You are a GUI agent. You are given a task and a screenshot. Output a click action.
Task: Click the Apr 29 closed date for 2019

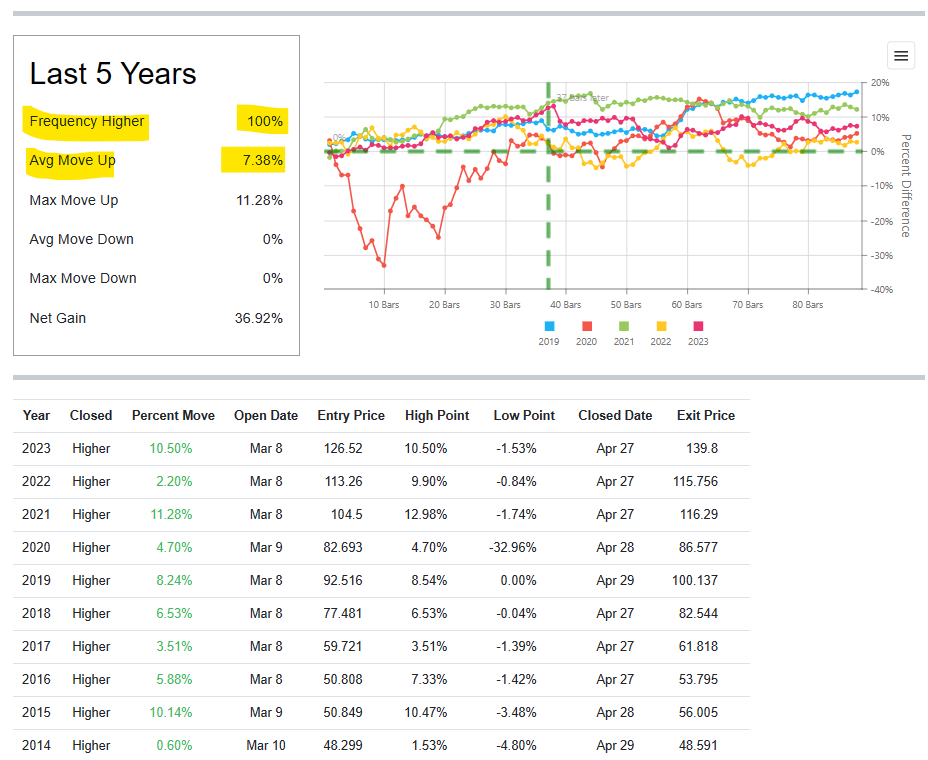coord(615,581)
